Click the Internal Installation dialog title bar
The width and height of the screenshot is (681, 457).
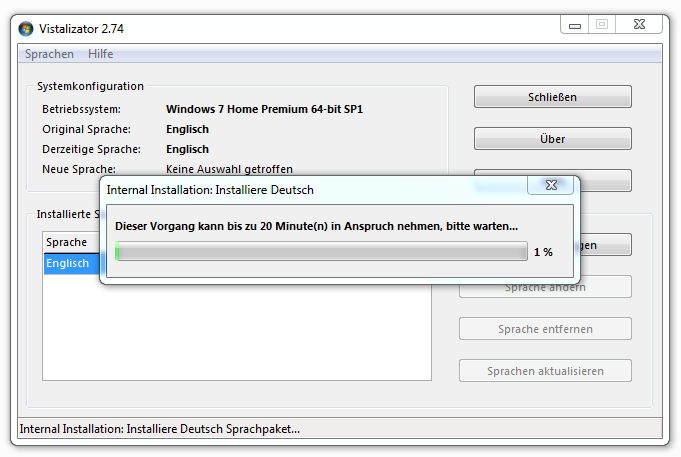(x=300, y=189)
